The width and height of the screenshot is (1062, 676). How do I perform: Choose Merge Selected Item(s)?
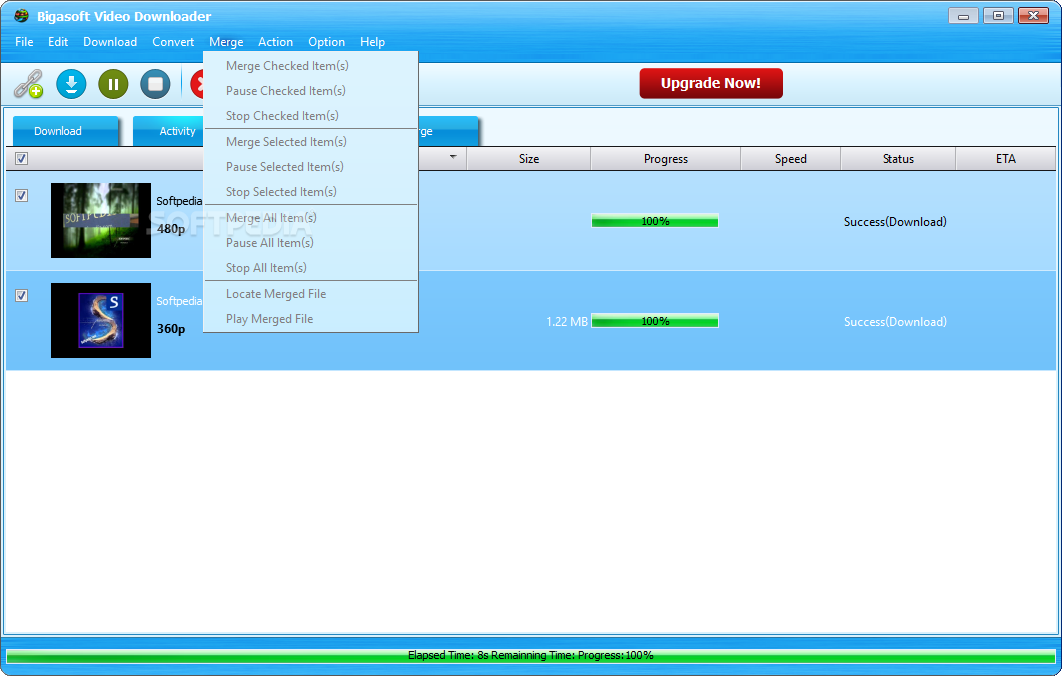pyautogui.click(x=311, y=142)
